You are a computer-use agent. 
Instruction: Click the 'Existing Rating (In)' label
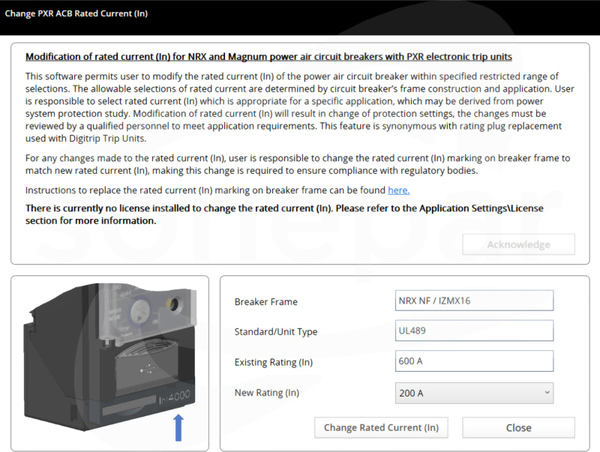pos(274,362)
